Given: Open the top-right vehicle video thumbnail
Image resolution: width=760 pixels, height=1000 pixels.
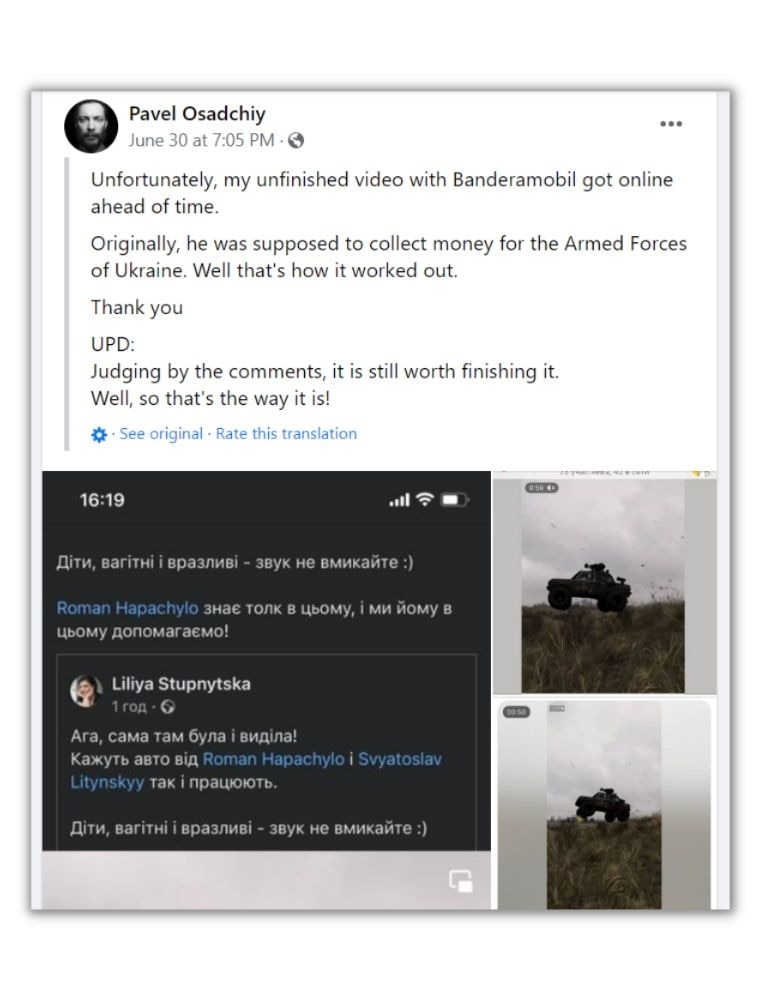Looking at the screenshot, I should click(x=603, y=585).
